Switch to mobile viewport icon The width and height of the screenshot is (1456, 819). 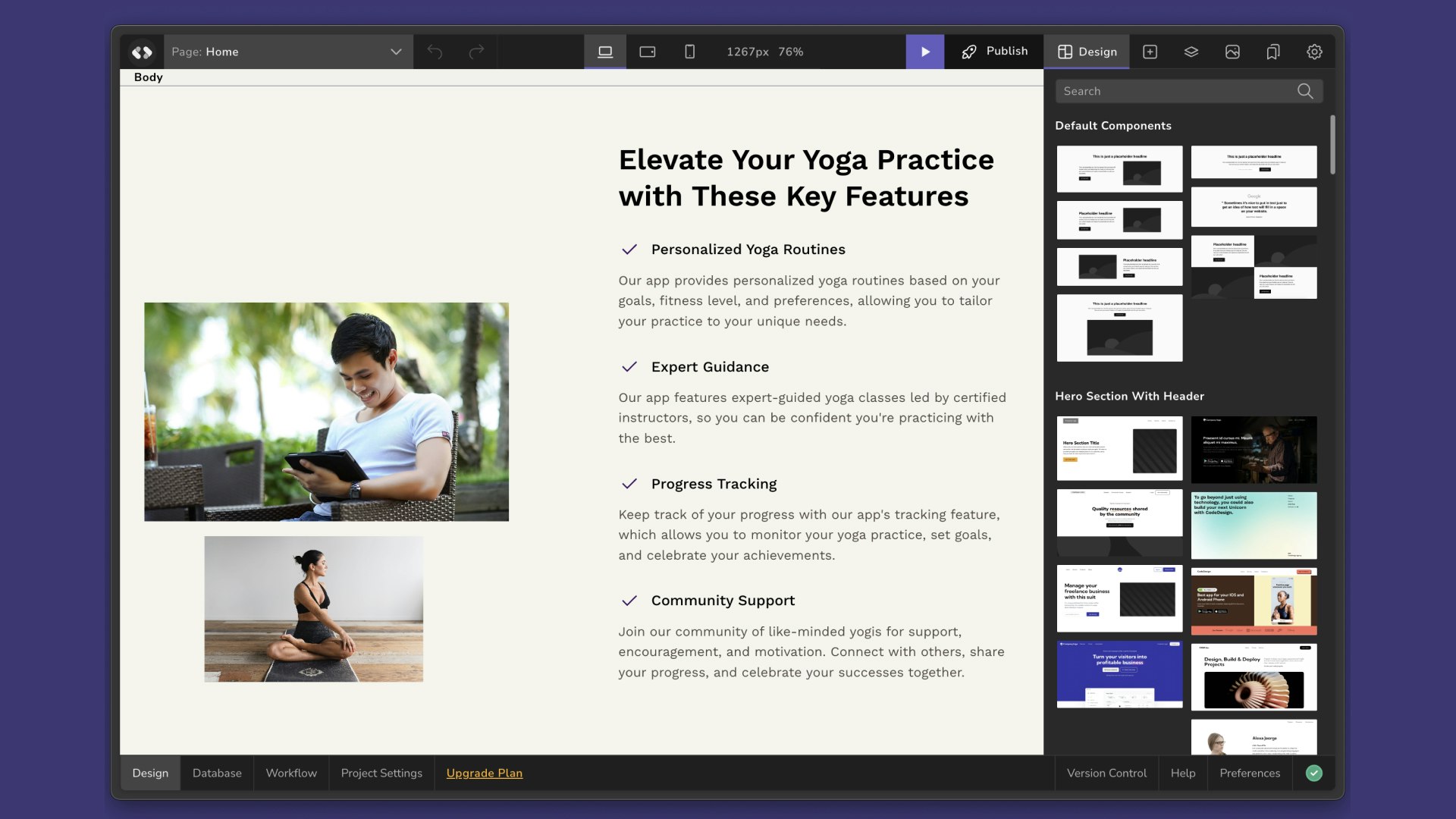689,52
